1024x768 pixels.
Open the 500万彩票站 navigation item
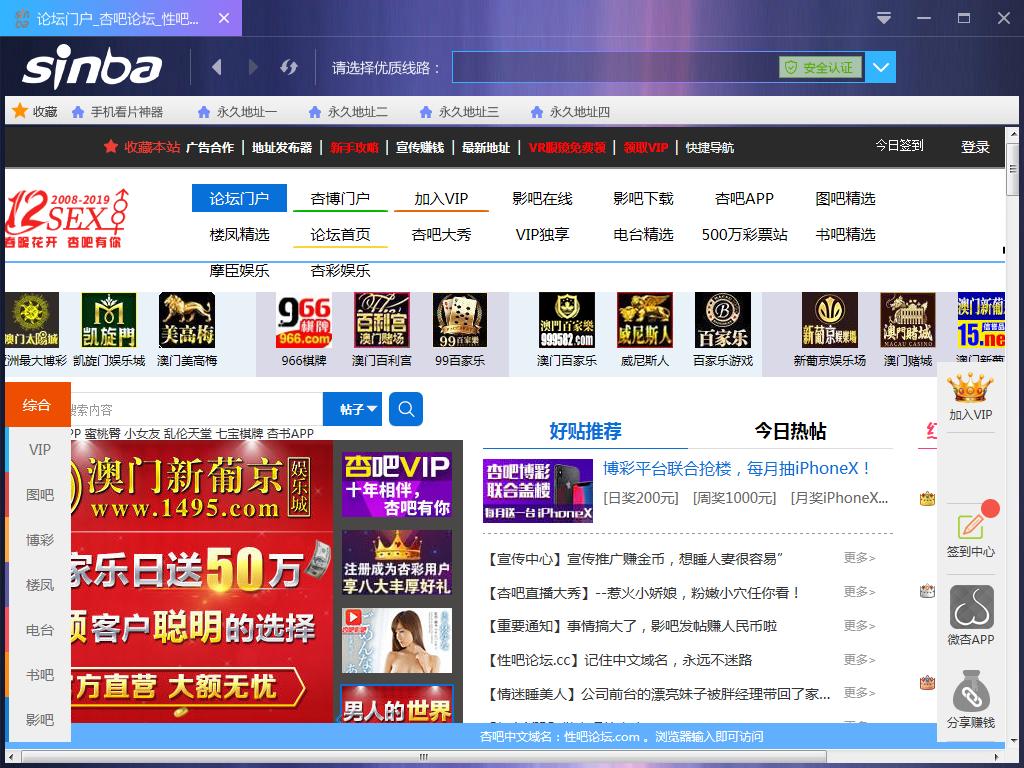[x=744, y=234]
